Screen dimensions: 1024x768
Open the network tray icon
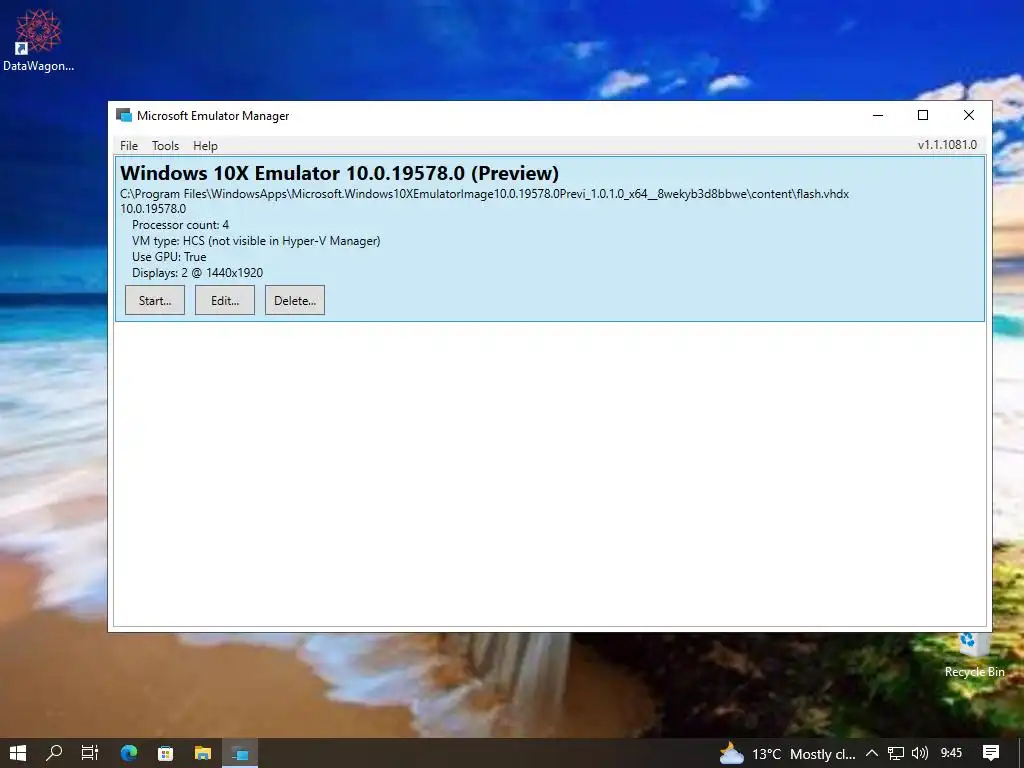tap(896, 754)
